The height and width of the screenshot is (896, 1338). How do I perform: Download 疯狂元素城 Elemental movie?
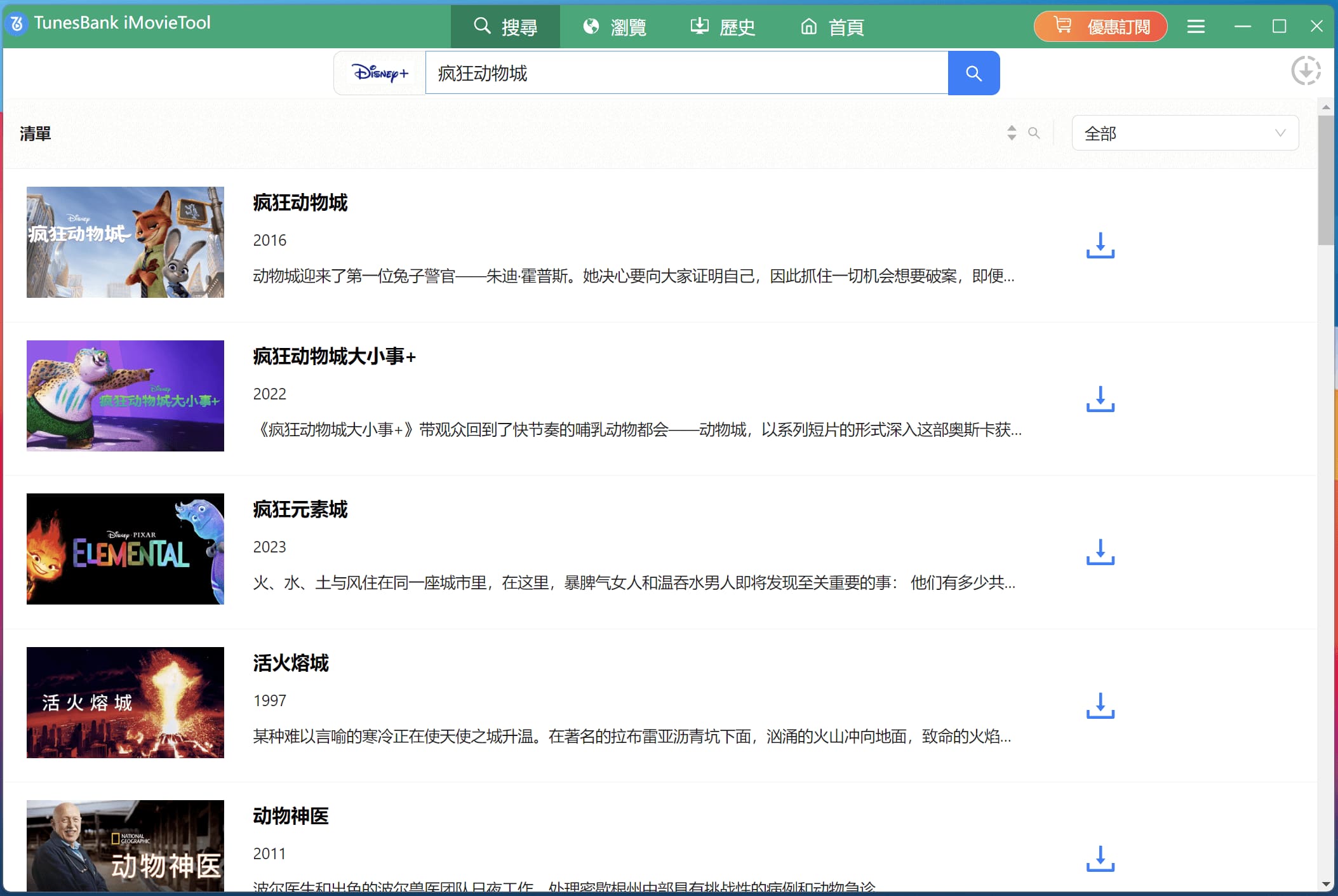tap(1100, 552)
